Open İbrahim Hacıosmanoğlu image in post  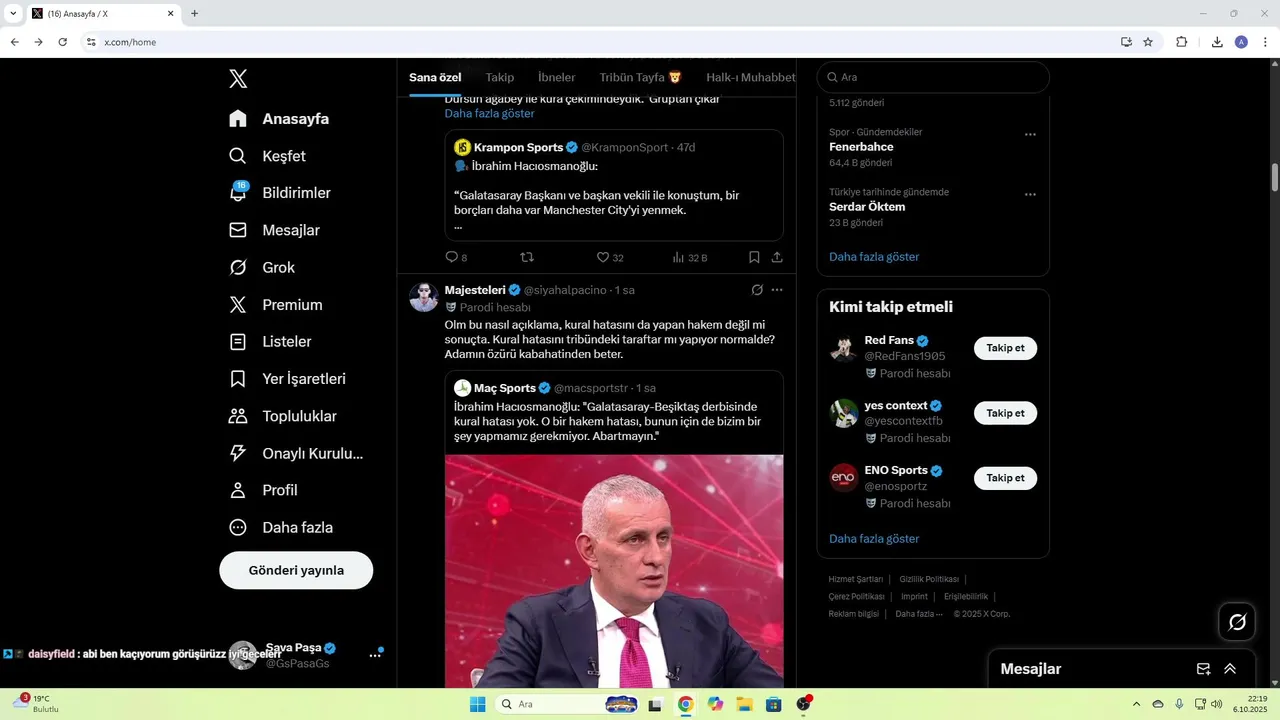click(614, 570)
